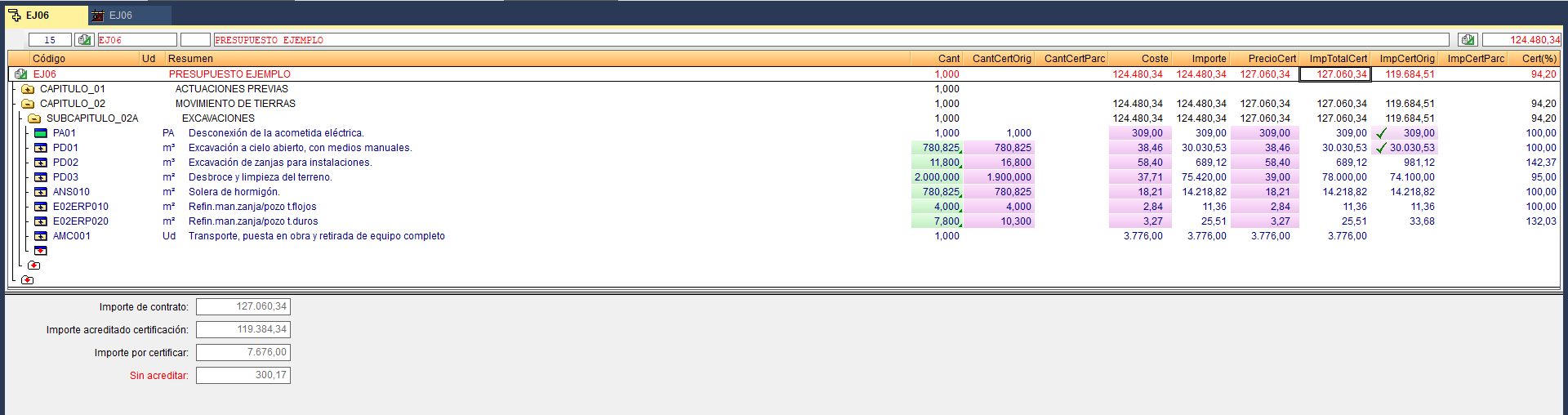Switch to the second EJ06 tab
The width and height of the screenshot is (1568, 415).
pyautogui.click(x=130, y=16)
